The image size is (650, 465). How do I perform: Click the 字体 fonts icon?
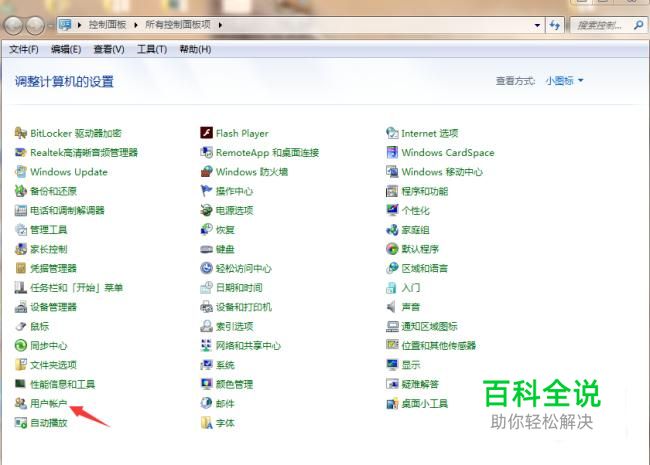(206, 423)
